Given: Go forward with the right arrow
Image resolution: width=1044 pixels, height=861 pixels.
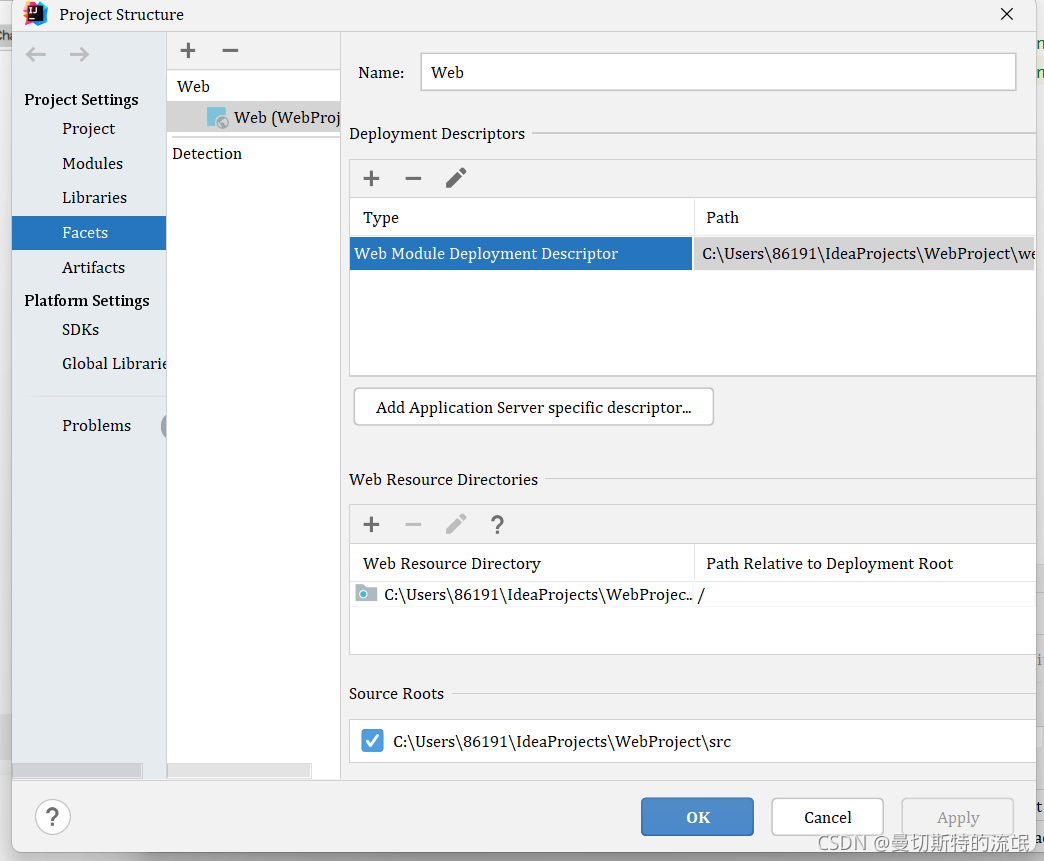Looking at the screenshot, I should tap(79, 54).
